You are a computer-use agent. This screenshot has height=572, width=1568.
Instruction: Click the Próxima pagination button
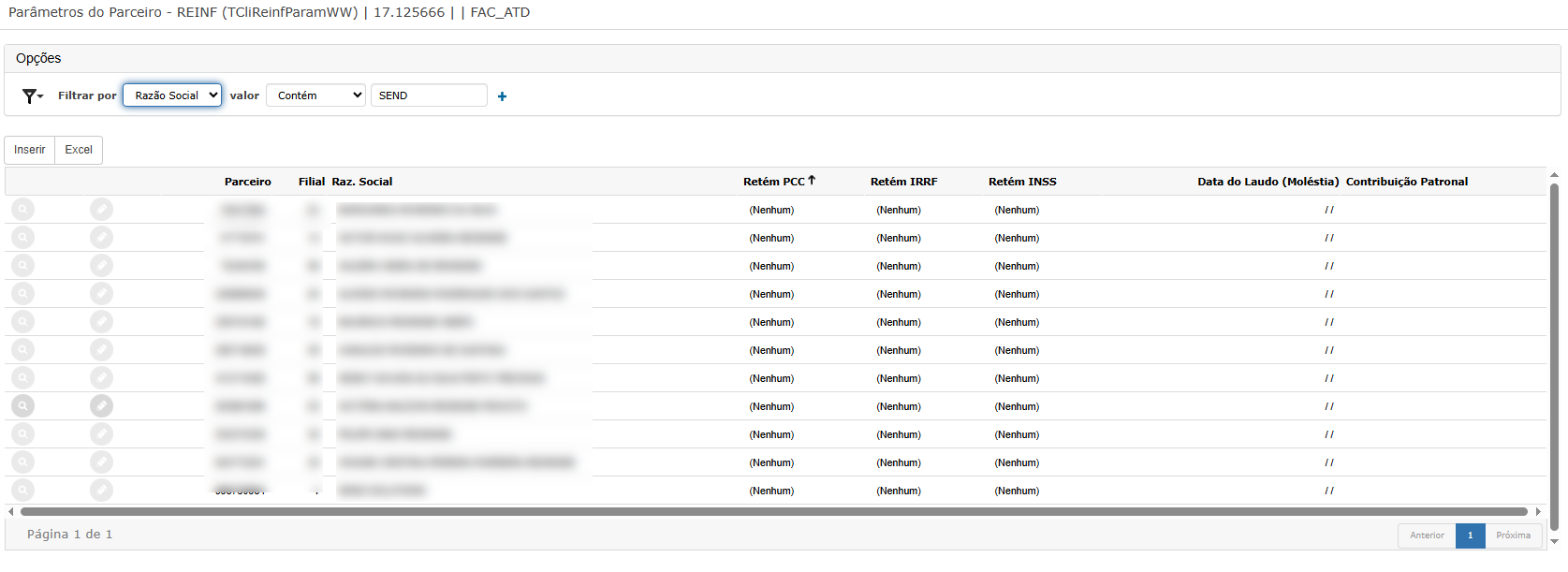pyautogui.click(x=1513, y=535)
